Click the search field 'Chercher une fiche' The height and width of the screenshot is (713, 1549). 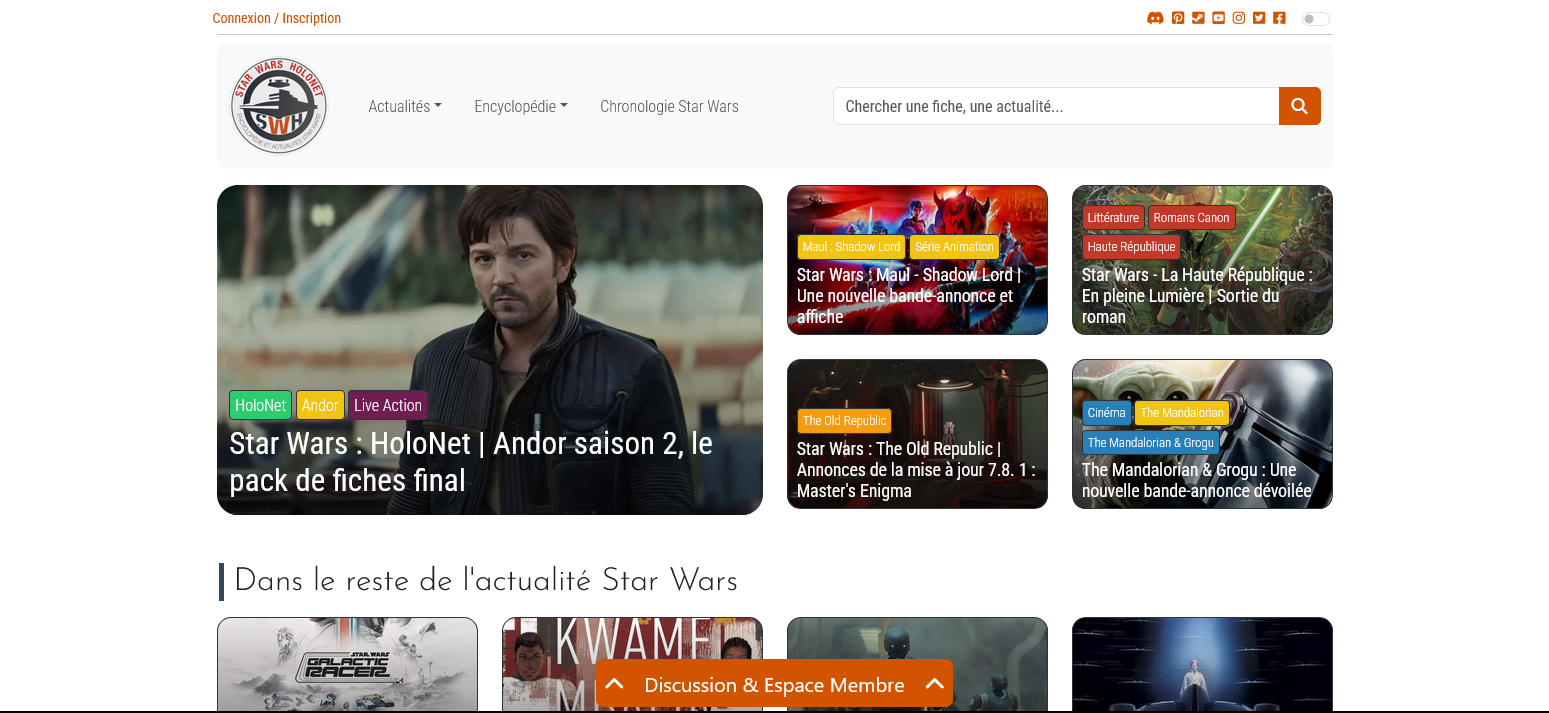click(1055, 106)
